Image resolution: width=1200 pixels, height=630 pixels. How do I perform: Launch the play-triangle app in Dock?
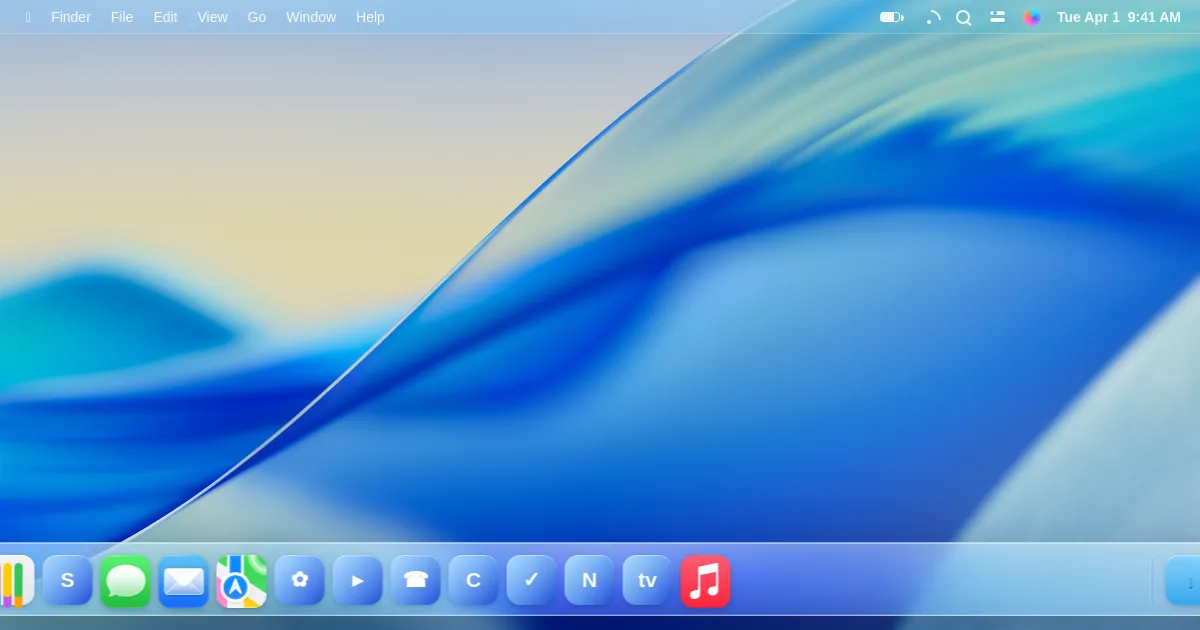click(357, 581)
